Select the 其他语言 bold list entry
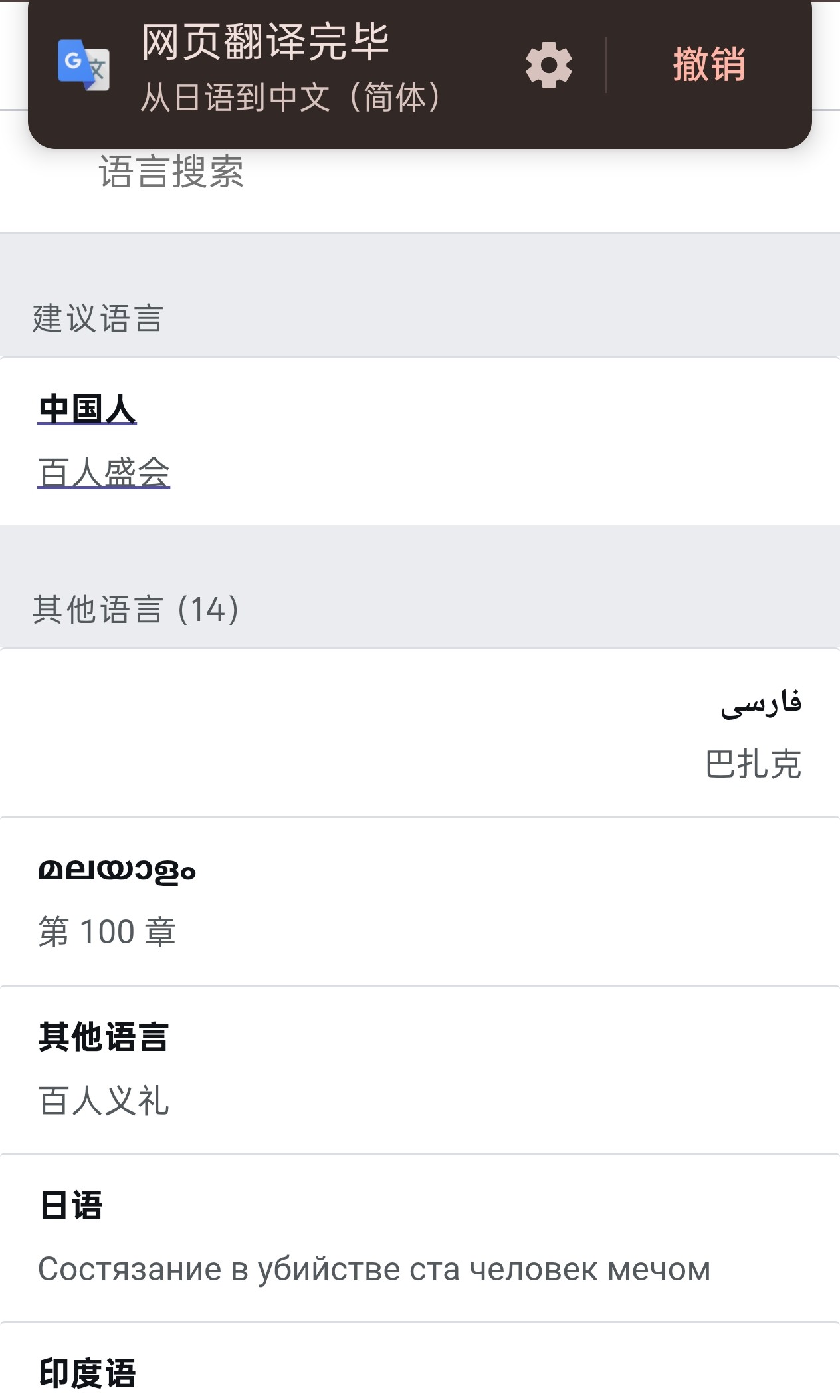The width and height of the screenshot is (840, 1400). (x=104, y=1037)
